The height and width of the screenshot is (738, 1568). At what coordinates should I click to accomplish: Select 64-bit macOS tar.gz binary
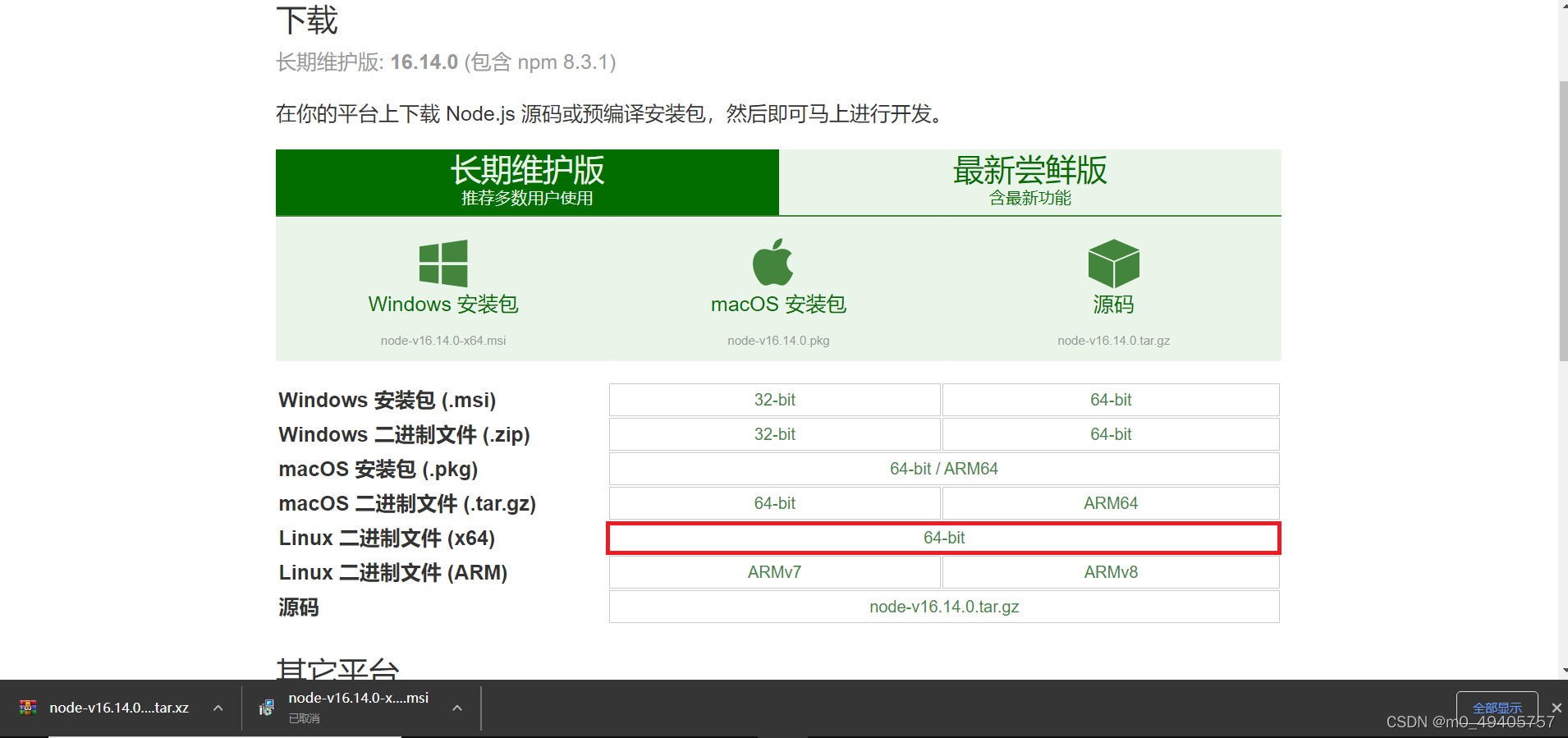pyautogui.click(x=775, y=503)
